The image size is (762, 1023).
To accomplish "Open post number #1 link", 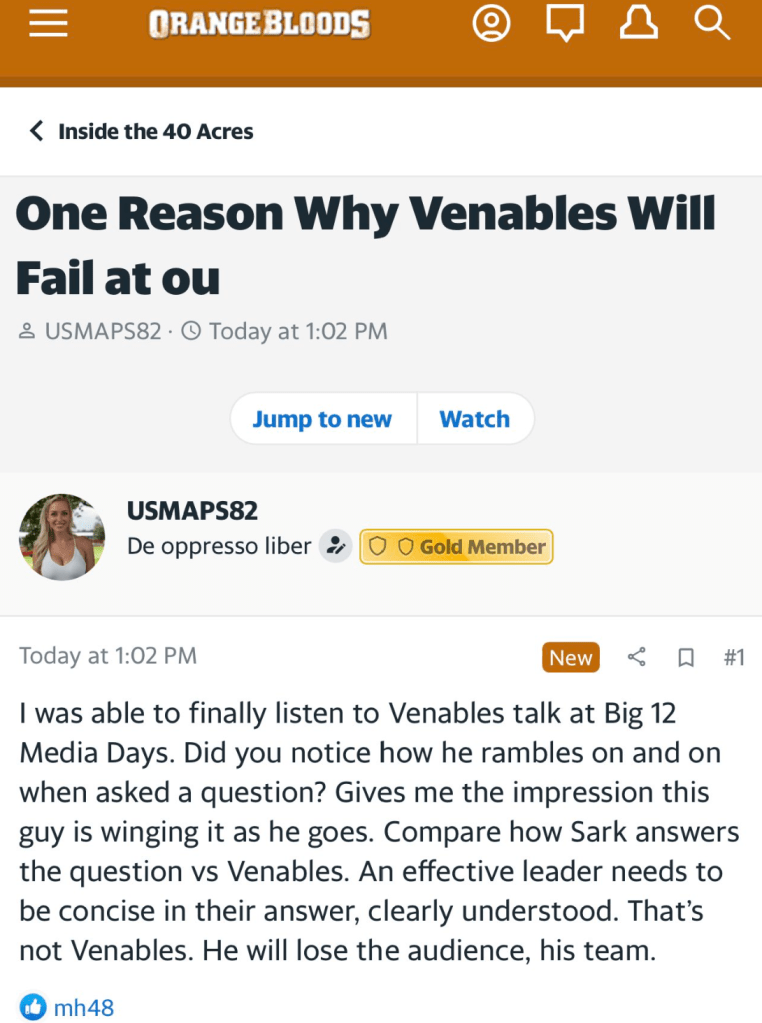I will coord(733,657).
